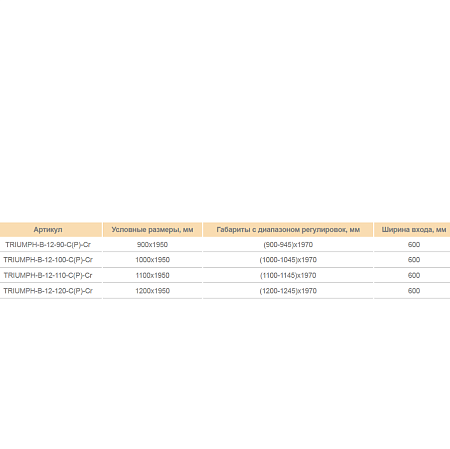Click entry width 600 in 110 row
The image size is (450, 449).
click(414, 275)
